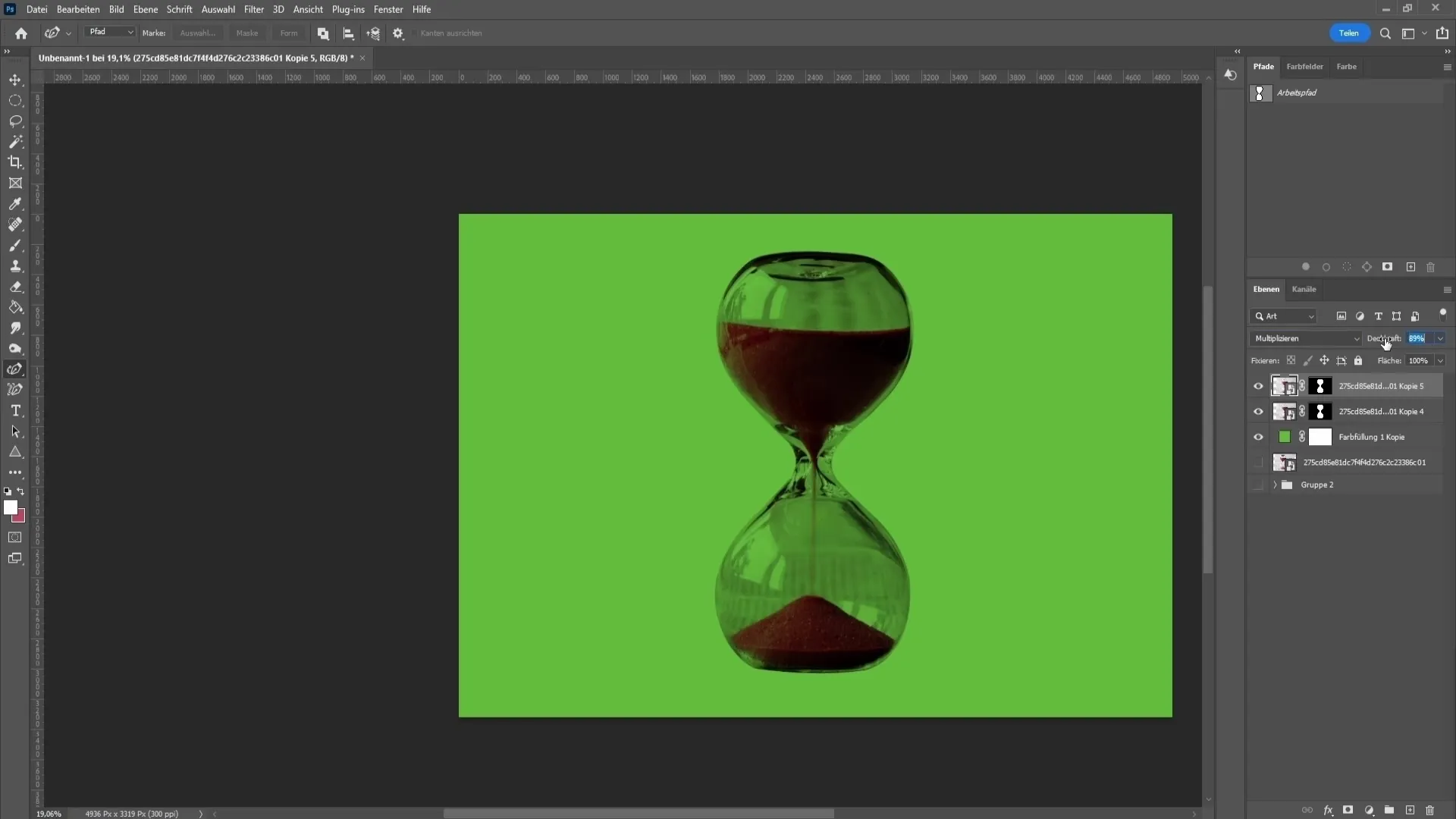Open the search magnifier icon

pyautogui.click(x=1385, y=33)
